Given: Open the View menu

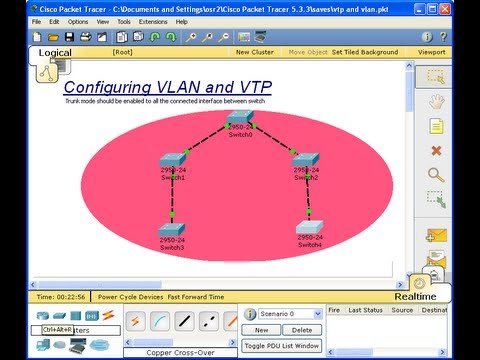Looking at the screenshot, I should point(103,22).
